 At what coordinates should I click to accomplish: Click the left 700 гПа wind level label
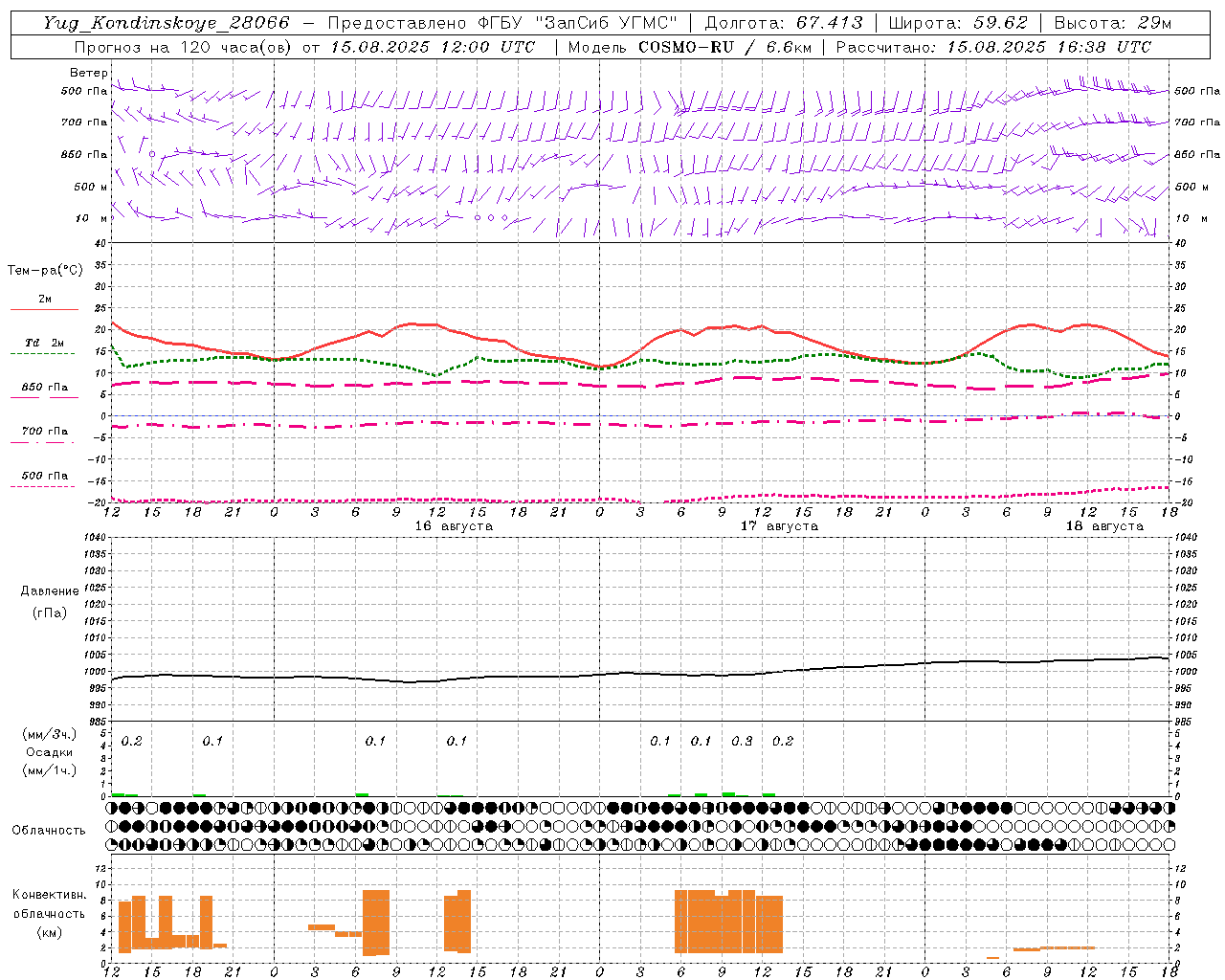pos(84,122)
